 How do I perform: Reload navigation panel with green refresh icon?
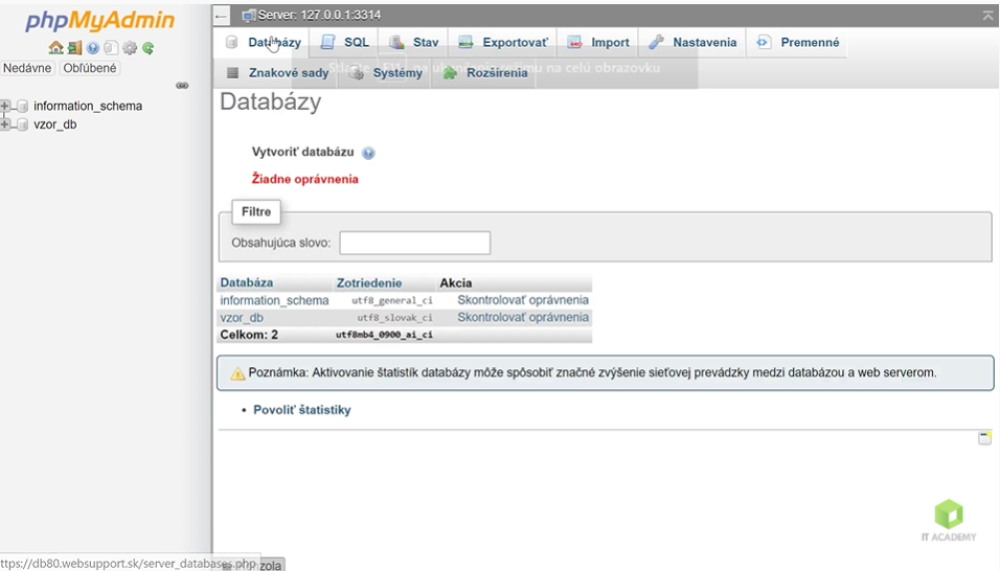click(148, 48)
